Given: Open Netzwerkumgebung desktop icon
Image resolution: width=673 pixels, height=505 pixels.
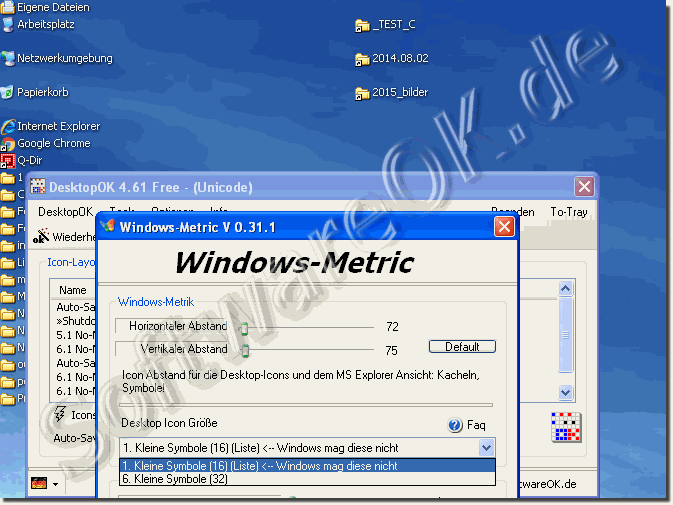Looking at the screenshot, I should click(x=7, y=58).
